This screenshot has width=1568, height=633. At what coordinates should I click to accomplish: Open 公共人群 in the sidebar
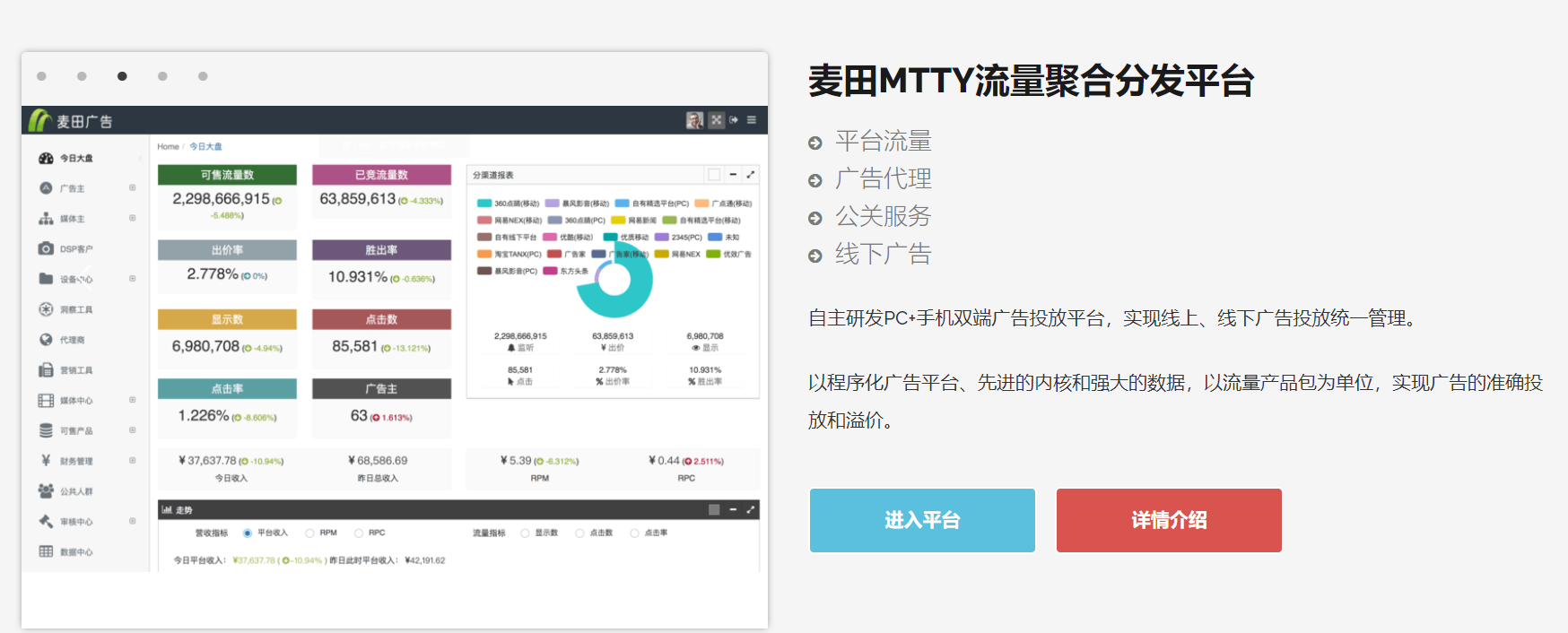point(76,491)
